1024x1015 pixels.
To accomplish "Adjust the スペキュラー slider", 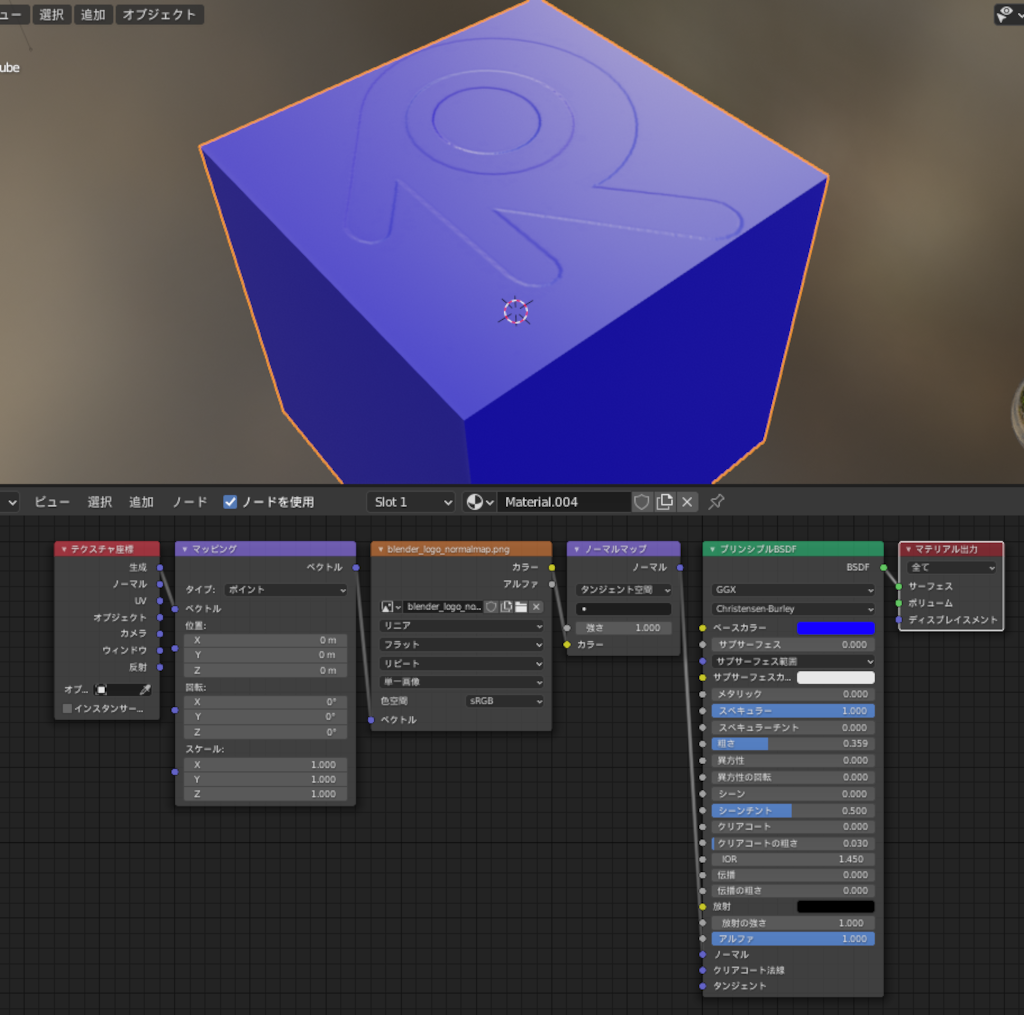I will [793, 711].
